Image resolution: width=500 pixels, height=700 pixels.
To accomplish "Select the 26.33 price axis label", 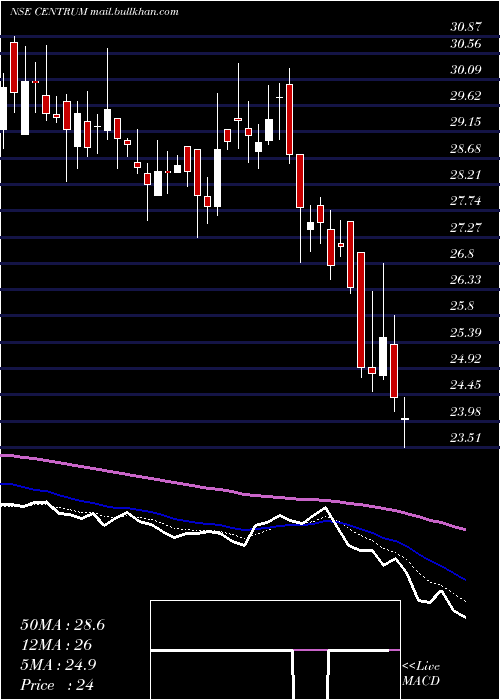I will pyautogui.click(x=466, y=279).
